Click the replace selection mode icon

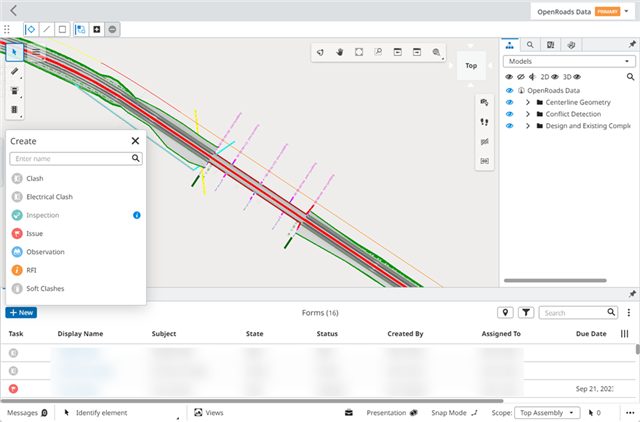(x=81, y=29)
